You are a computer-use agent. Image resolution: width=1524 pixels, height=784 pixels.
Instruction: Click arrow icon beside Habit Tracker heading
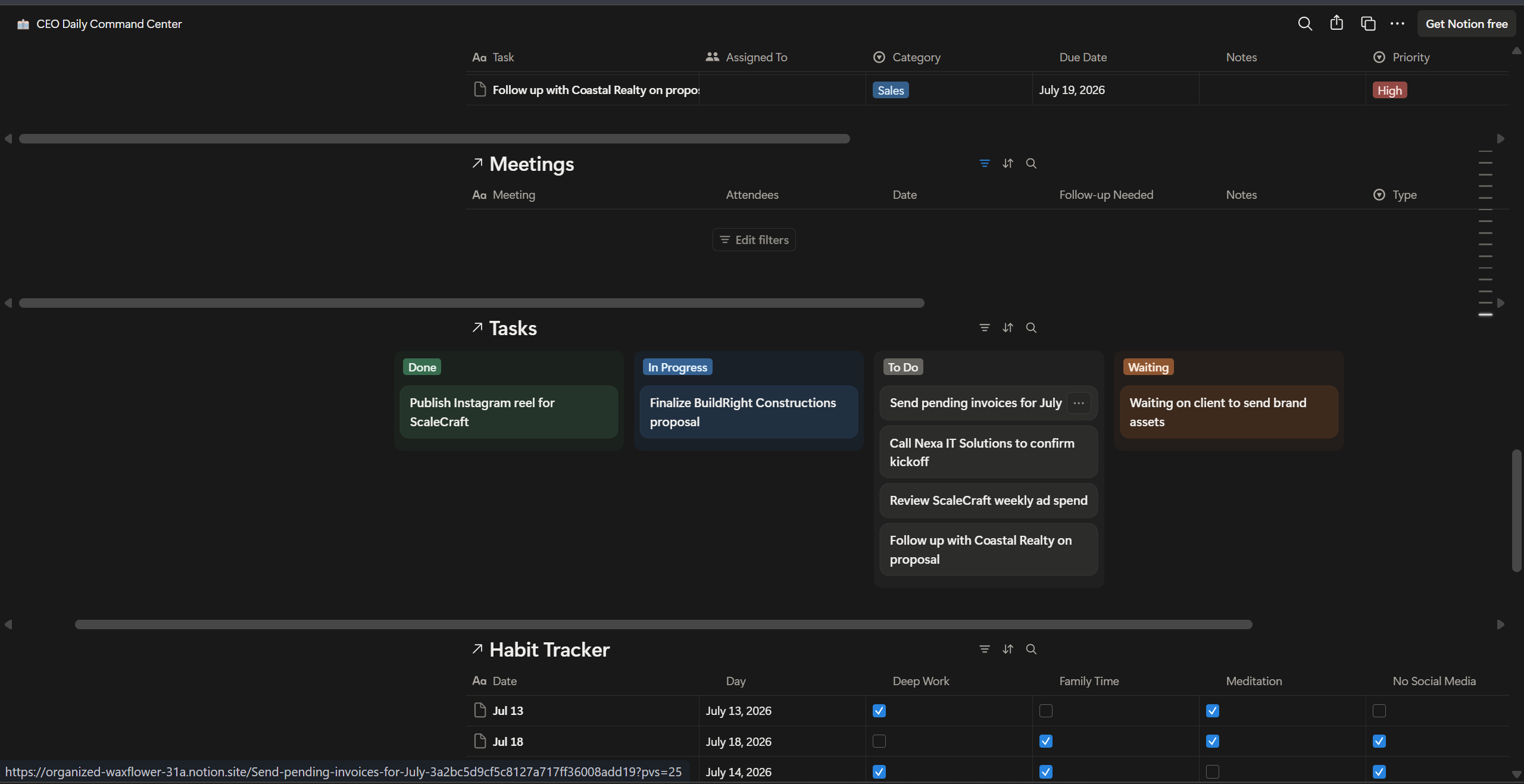(x=477, y=649)
